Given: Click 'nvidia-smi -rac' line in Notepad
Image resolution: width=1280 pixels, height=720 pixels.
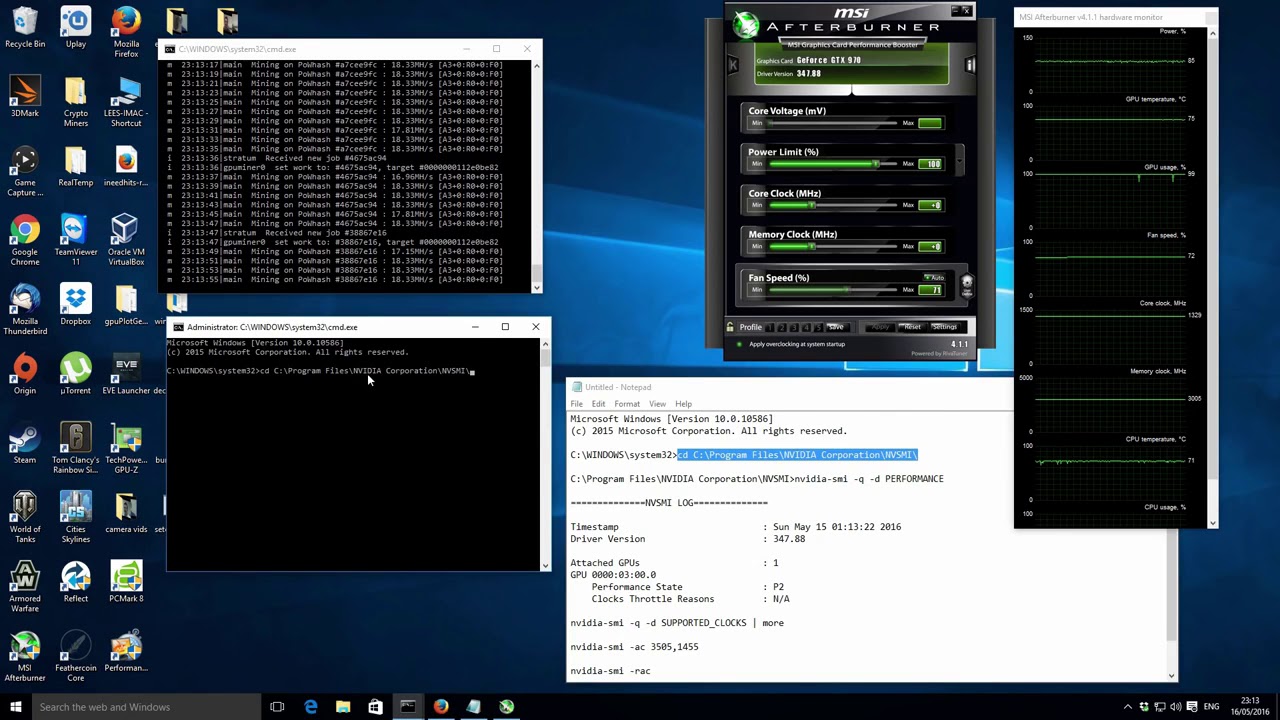Looking at the screenshot, I should point(610,671).
